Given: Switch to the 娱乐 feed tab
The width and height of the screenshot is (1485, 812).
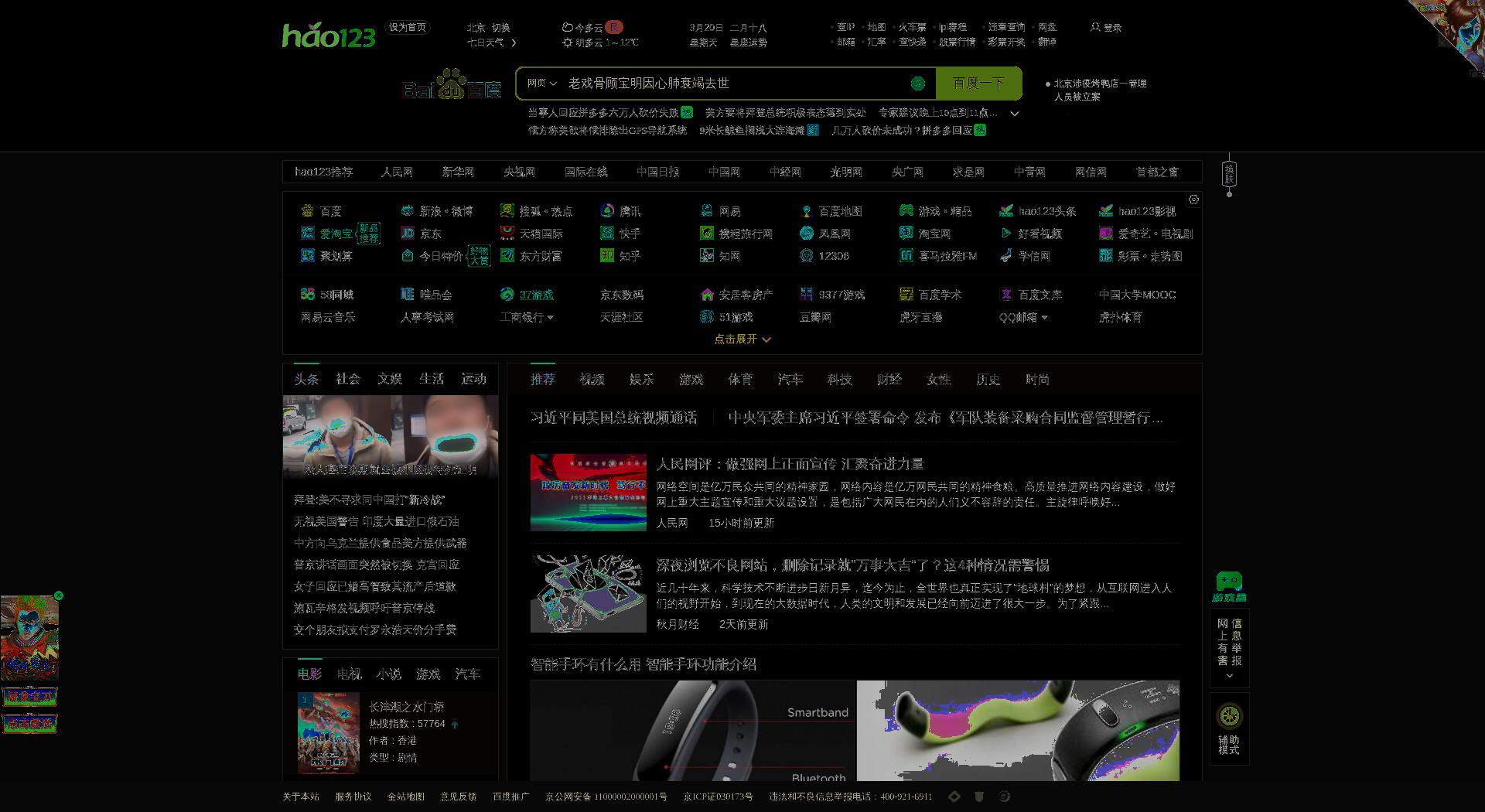Looking at the screenshot, I should [x=642, y=380].
